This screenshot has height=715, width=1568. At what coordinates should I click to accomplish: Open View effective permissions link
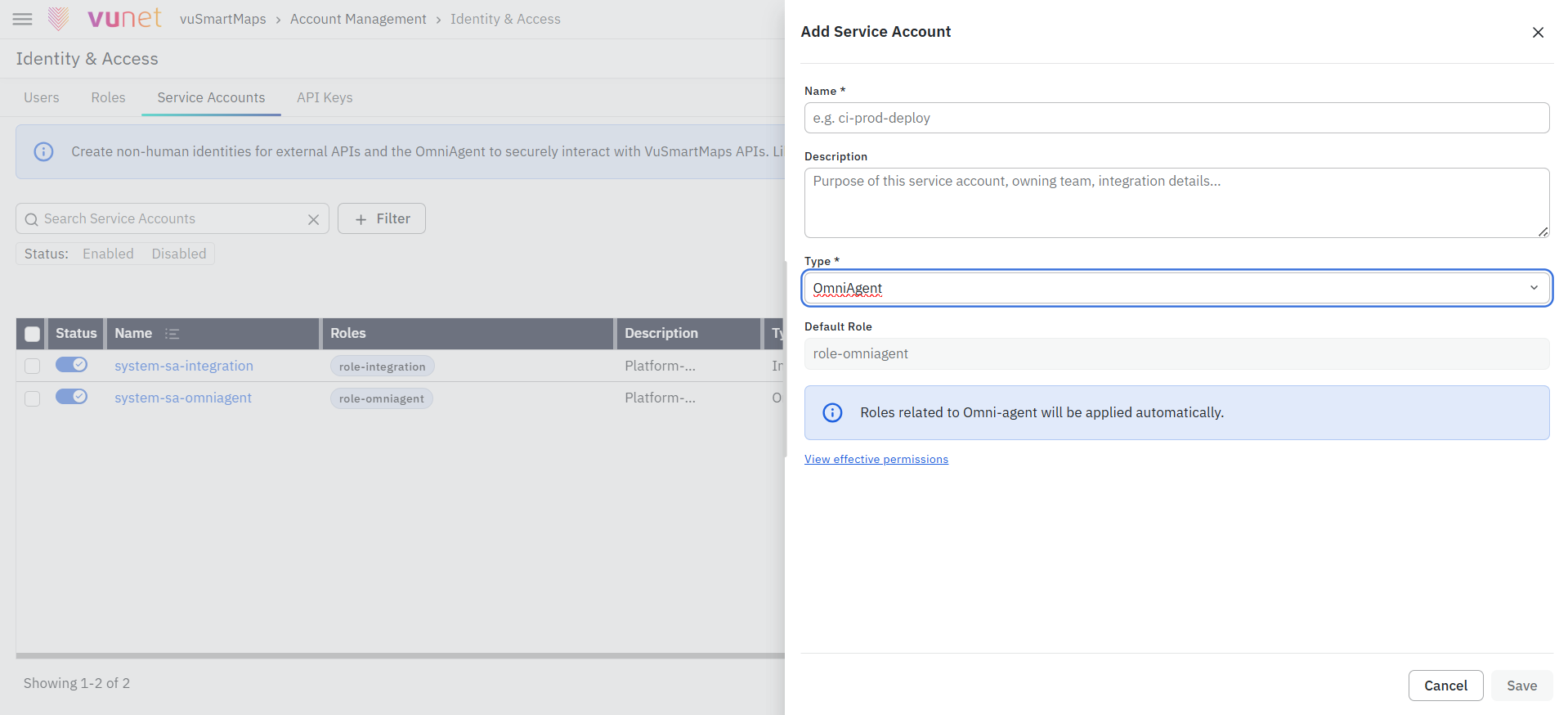pos(876,459)
